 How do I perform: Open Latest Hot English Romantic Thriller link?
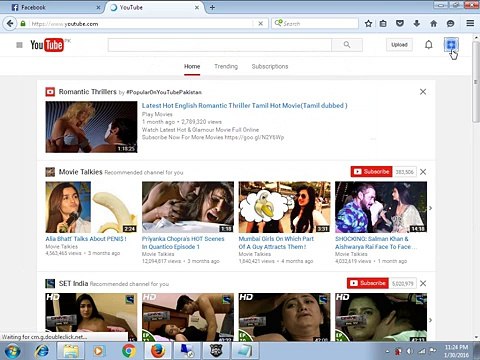244,105
